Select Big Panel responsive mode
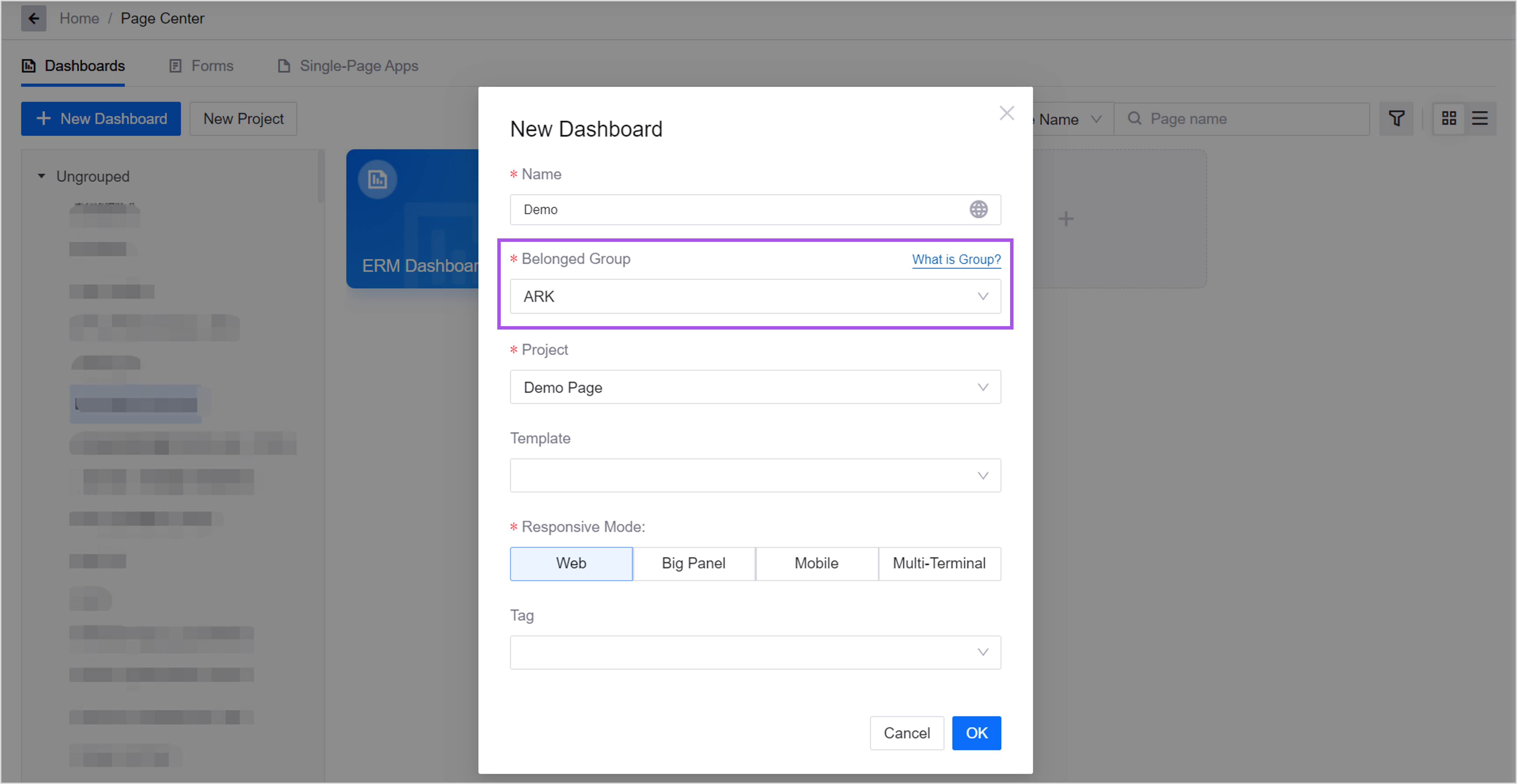This screenshot has width=1517, height=784. [693, 563]
